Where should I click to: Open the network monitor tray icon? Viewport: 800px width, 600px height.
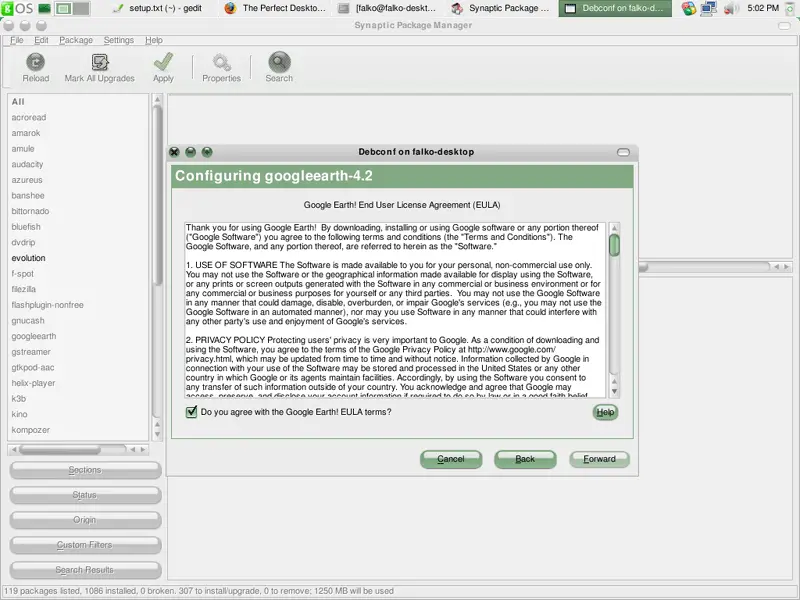[x=709, y=8]
